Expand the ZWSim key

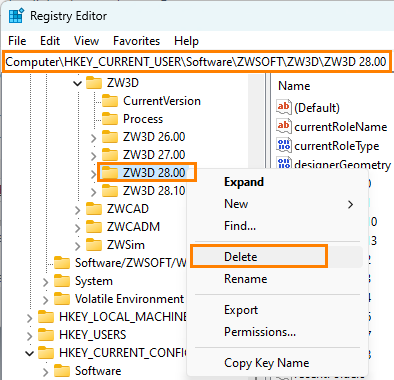pyautogui.click(x=78, y=245)
